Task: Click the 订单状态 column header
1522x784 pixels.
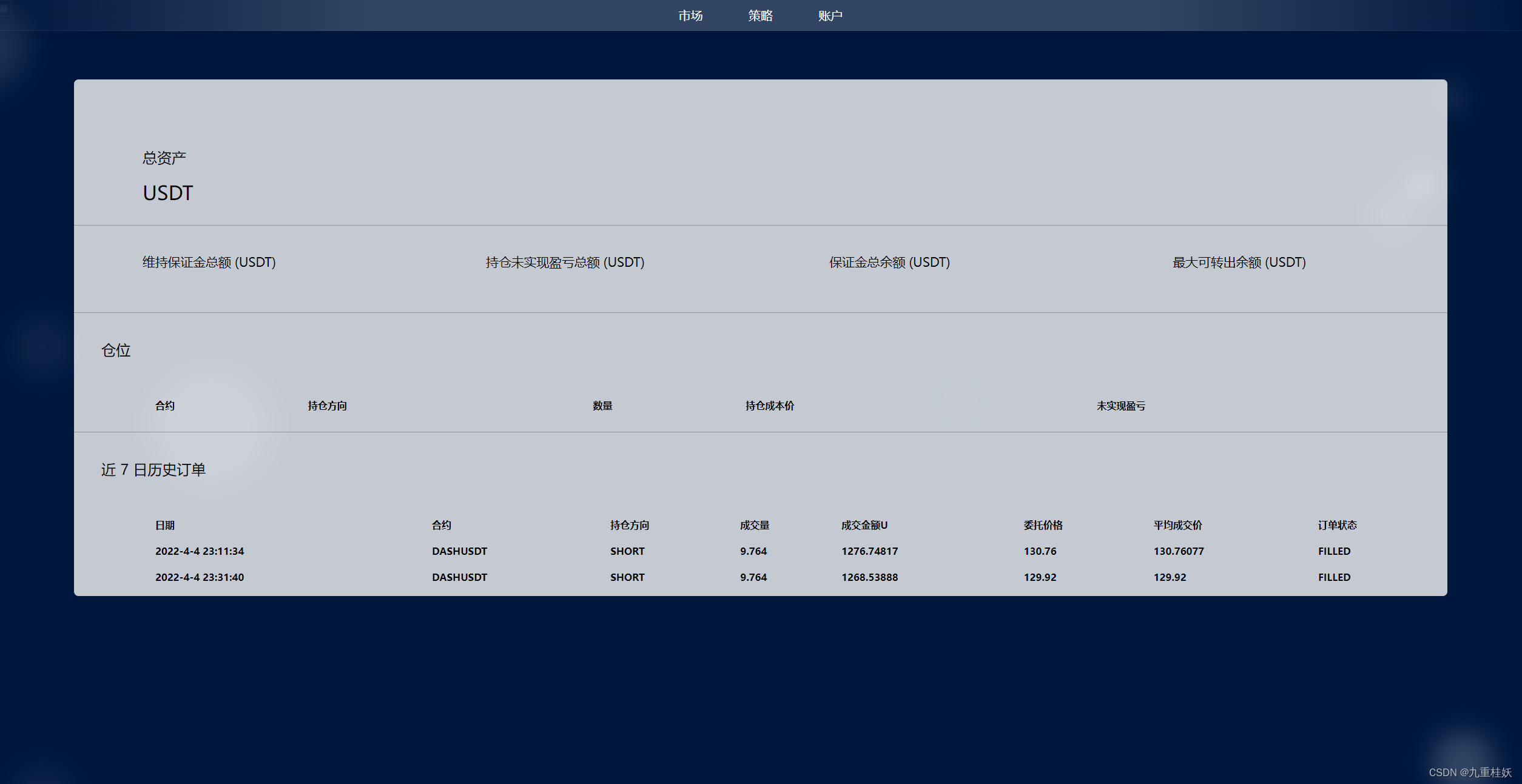Action: pyautogui.click(x=1337, y=525)
